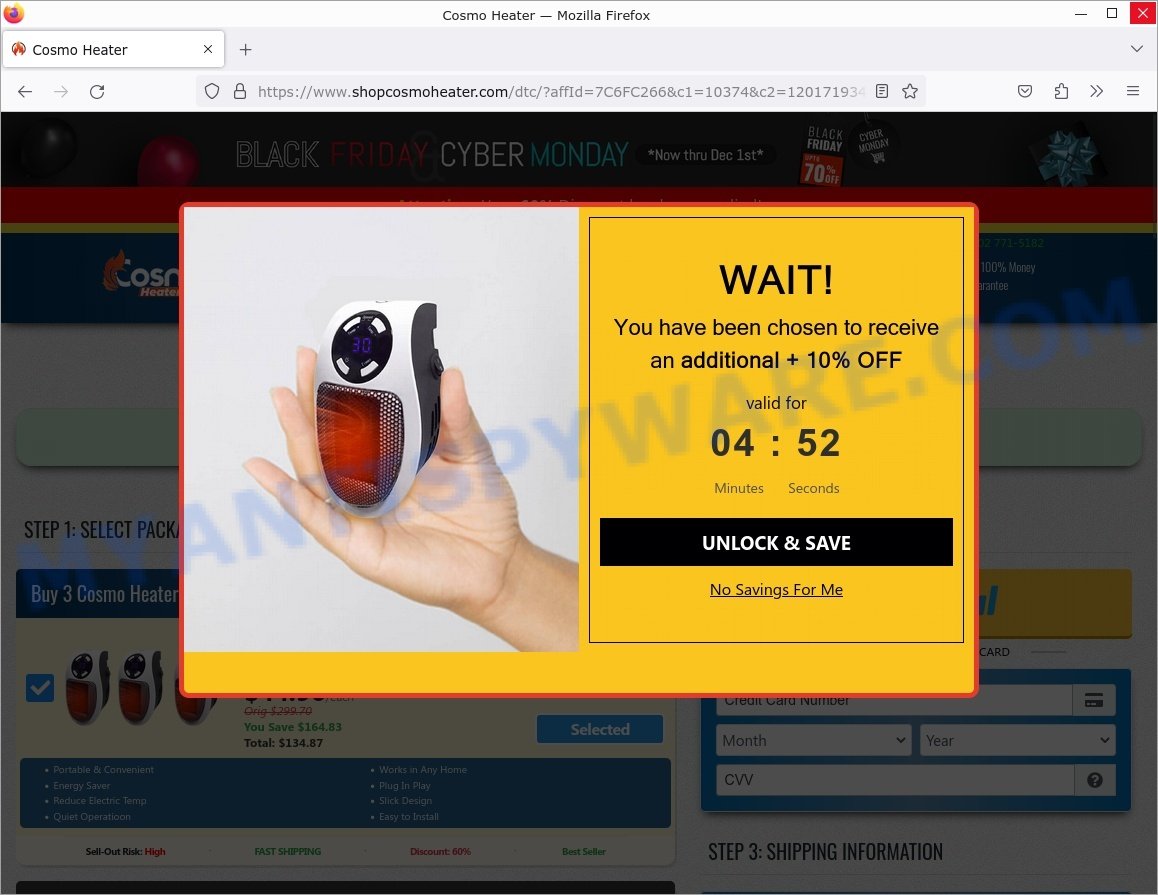The image size is (1158, 895).
Task: Click the forward navigation arrow
Action: 61,92
